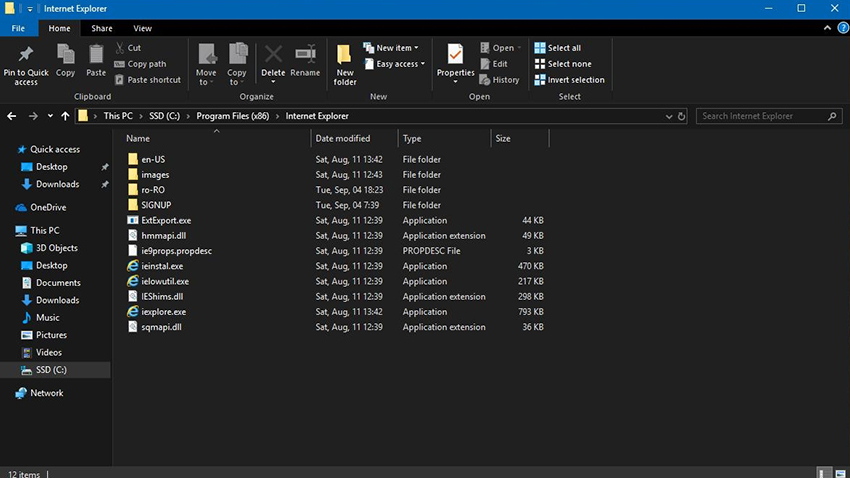850x478 pixels.
Task: Open the Move to dropdown
Action: coord(206,62)
